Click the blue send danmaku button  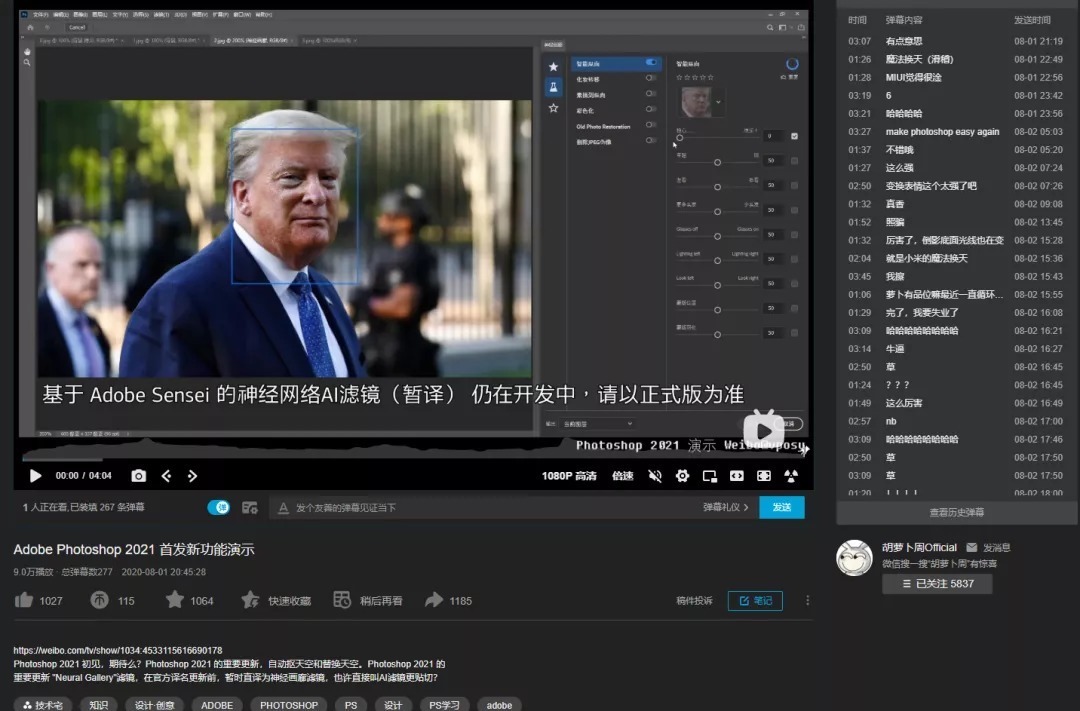(781, 508)
